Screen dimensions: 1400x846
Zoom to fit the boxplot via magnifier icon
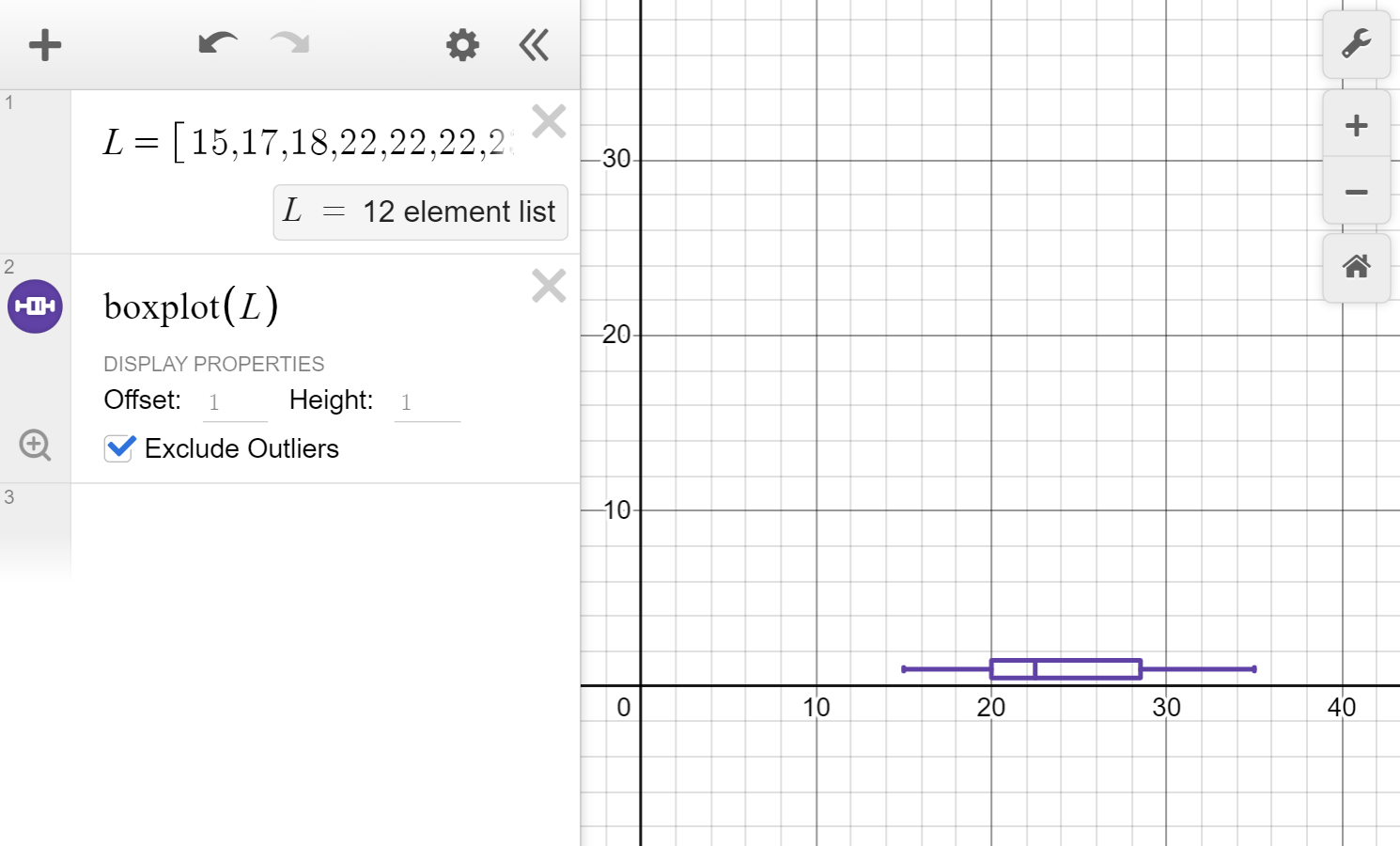[x=35, y=445]
